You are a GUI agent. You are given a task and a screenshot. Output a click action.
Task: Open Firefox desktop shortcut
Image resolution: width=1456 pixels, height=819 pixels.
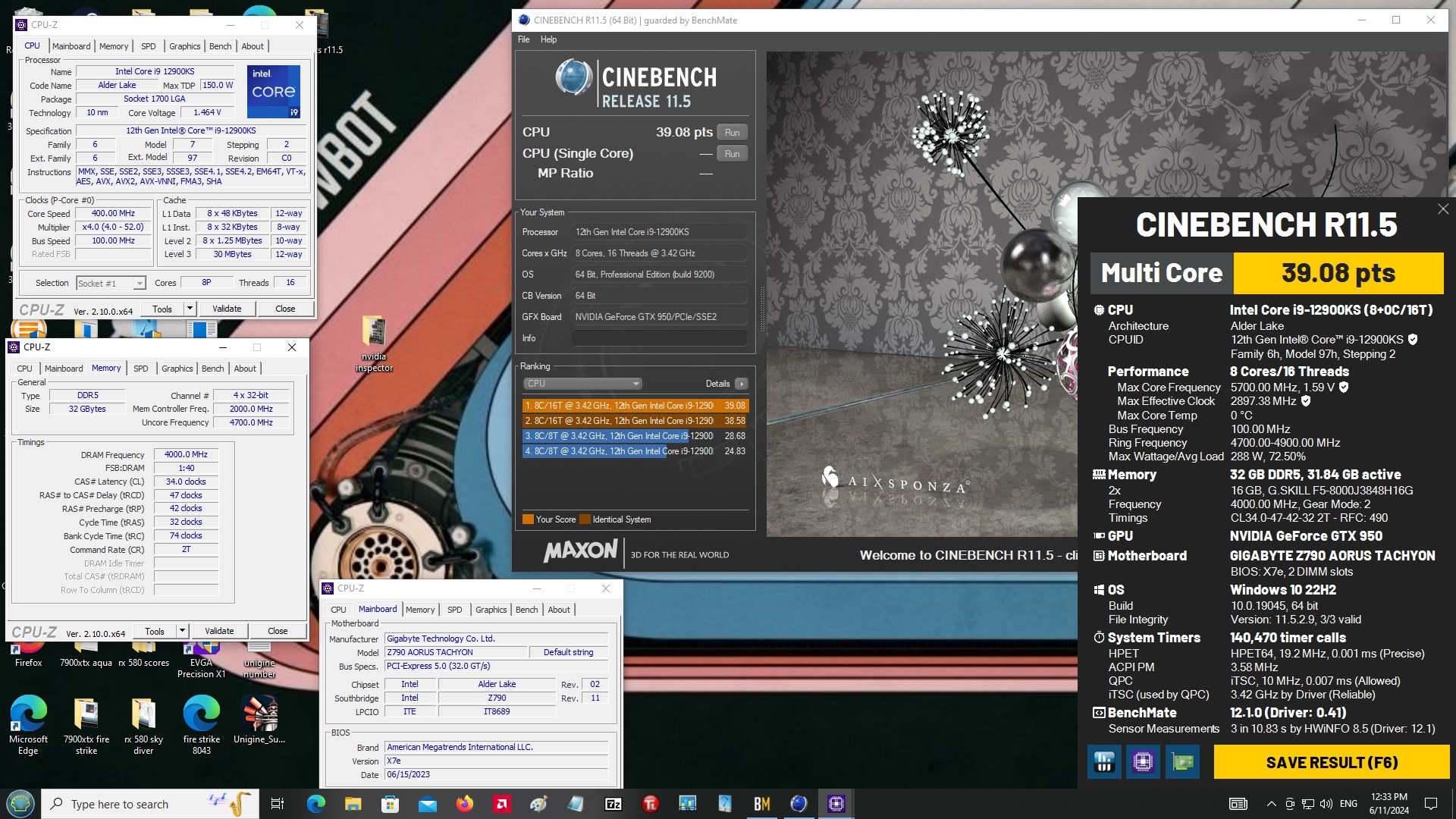coord(29,652)
